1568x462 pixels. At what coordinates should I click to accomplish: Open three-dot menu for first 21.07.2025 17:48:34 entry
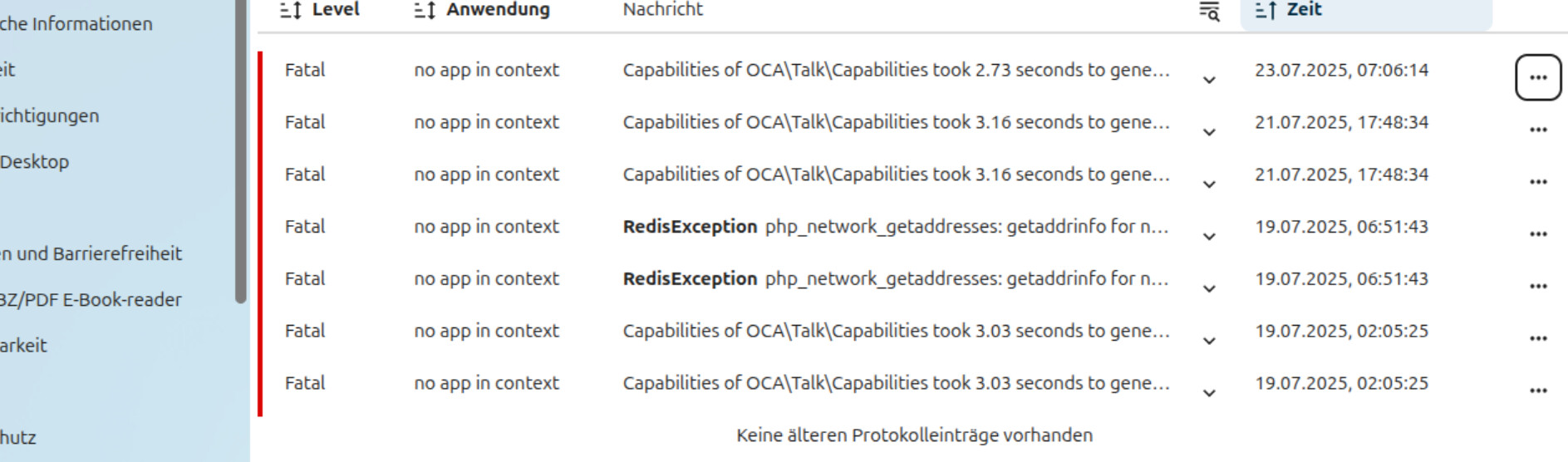point(1538,130)
